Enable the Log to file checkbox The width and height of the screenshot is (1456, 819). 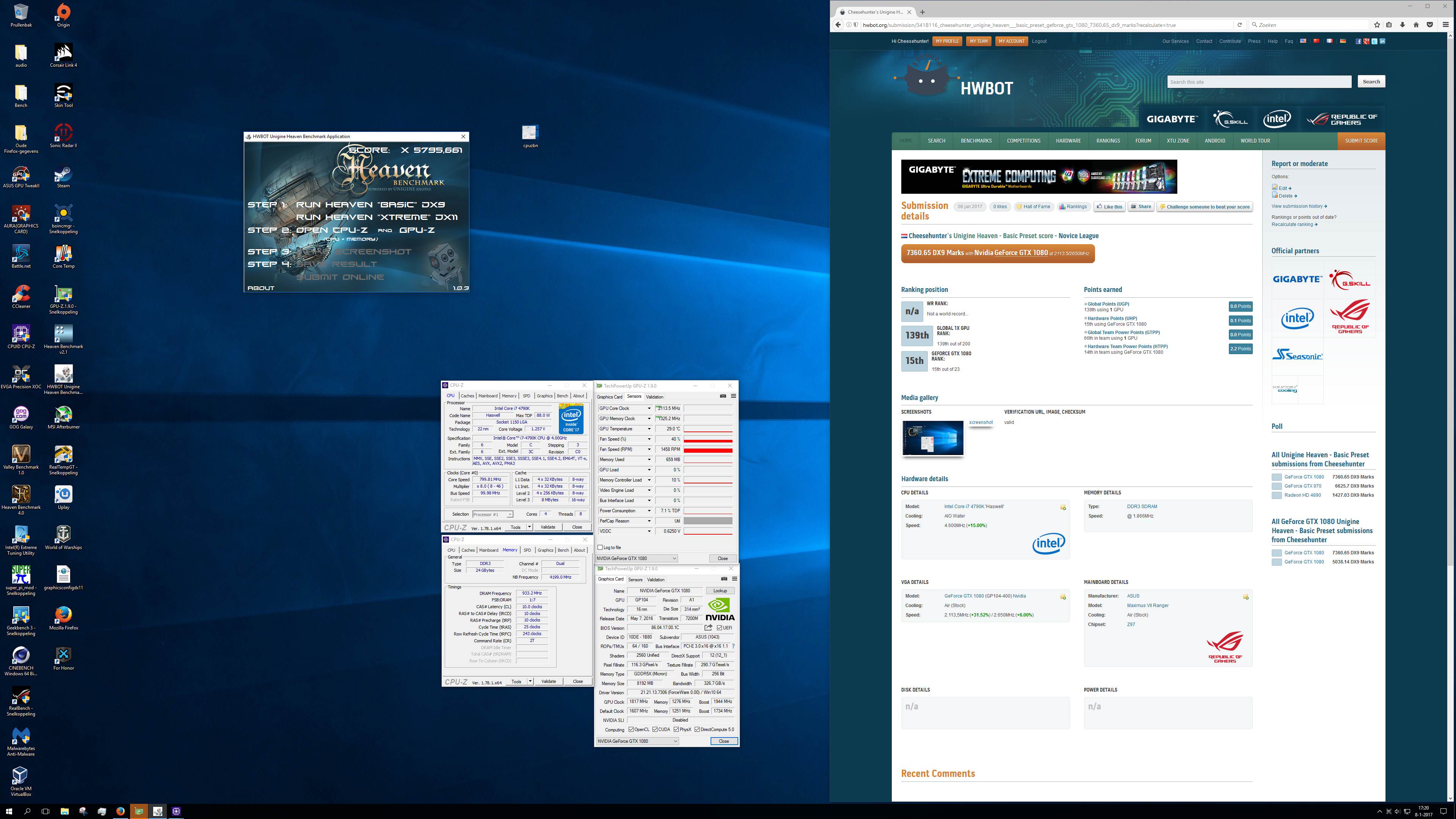coord(600,547)
